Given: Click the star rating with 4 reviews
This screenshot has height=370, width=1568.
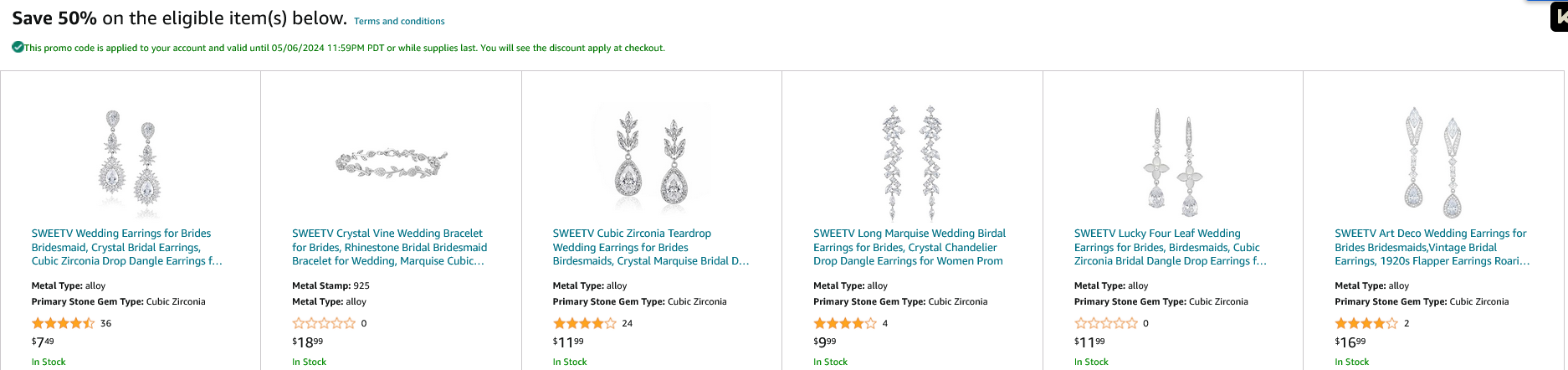Looking at the screenshot, I should tap(845, 323).
